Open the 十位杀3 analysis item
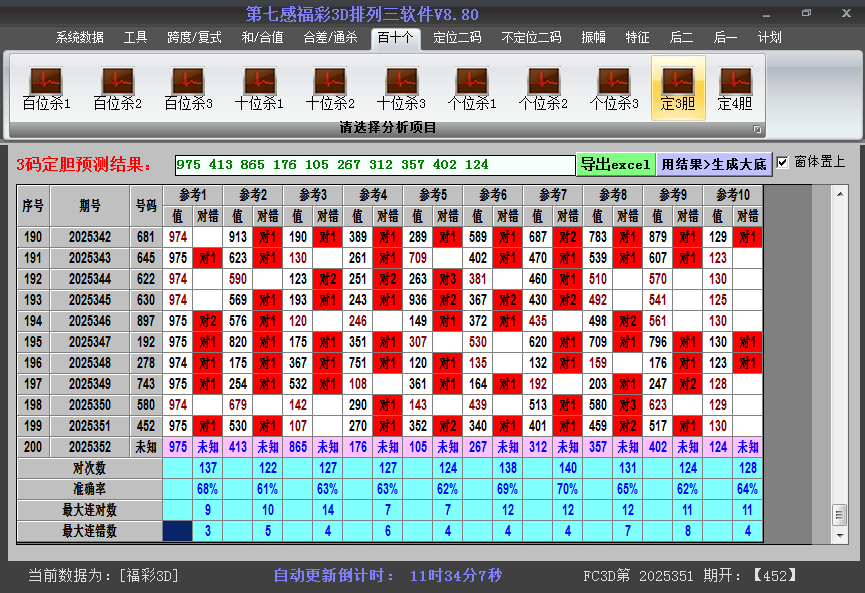 401,88
